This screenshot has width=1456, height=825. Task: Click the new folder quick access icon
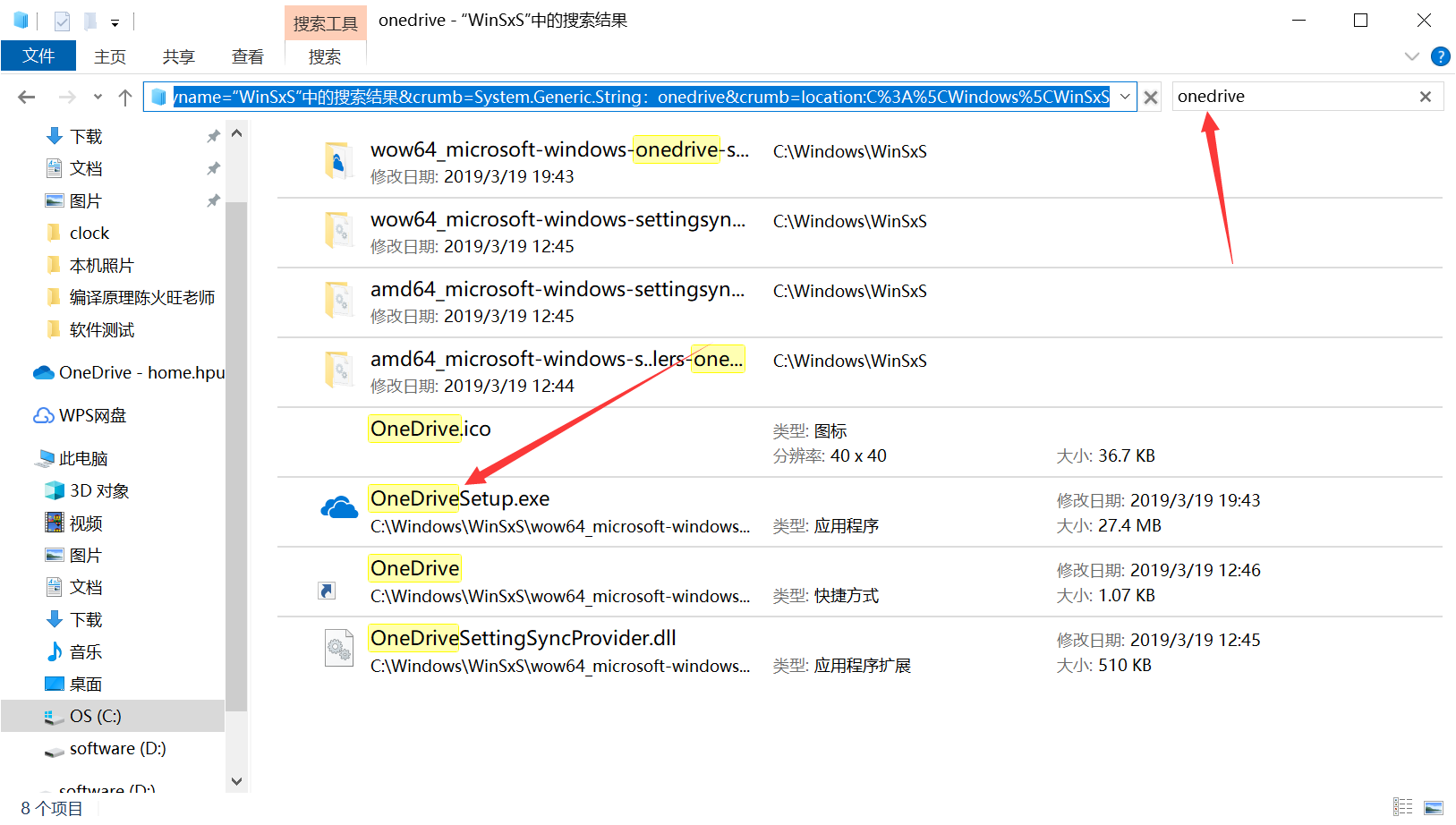pos(89,21)
